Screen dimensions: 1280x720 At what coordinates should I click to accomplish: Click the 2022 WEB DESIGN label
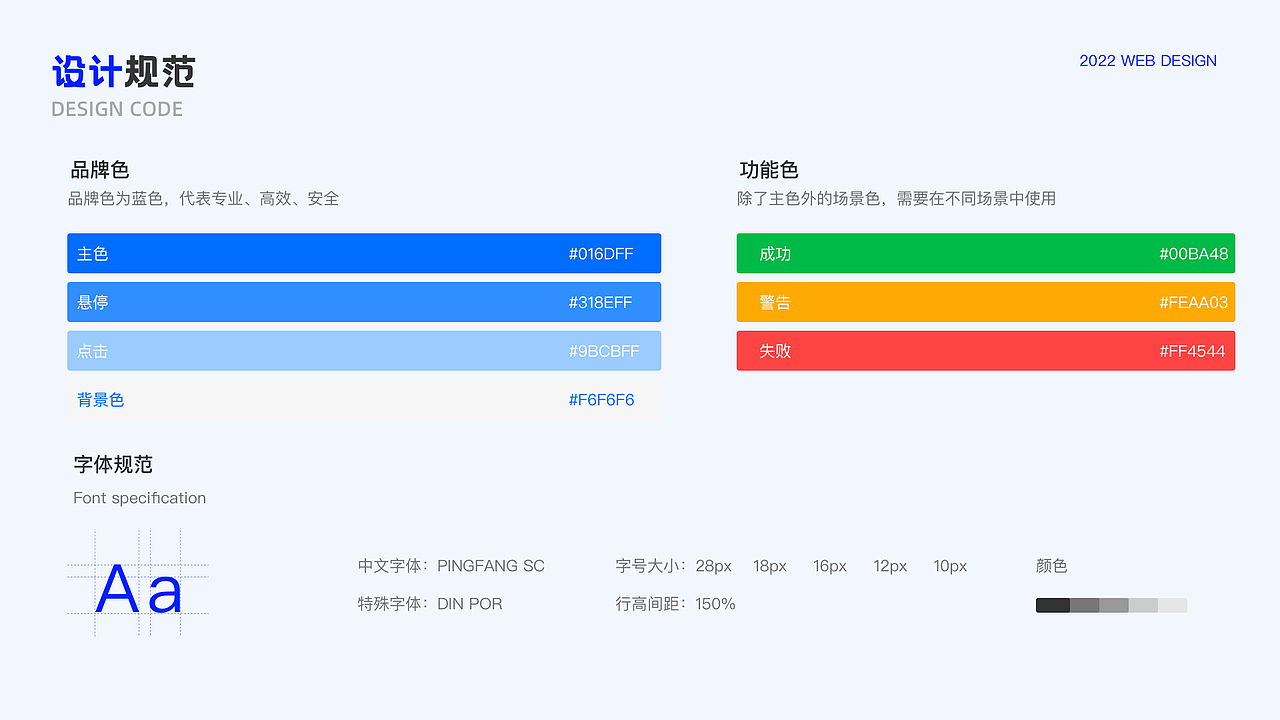tap(1148, 61)
